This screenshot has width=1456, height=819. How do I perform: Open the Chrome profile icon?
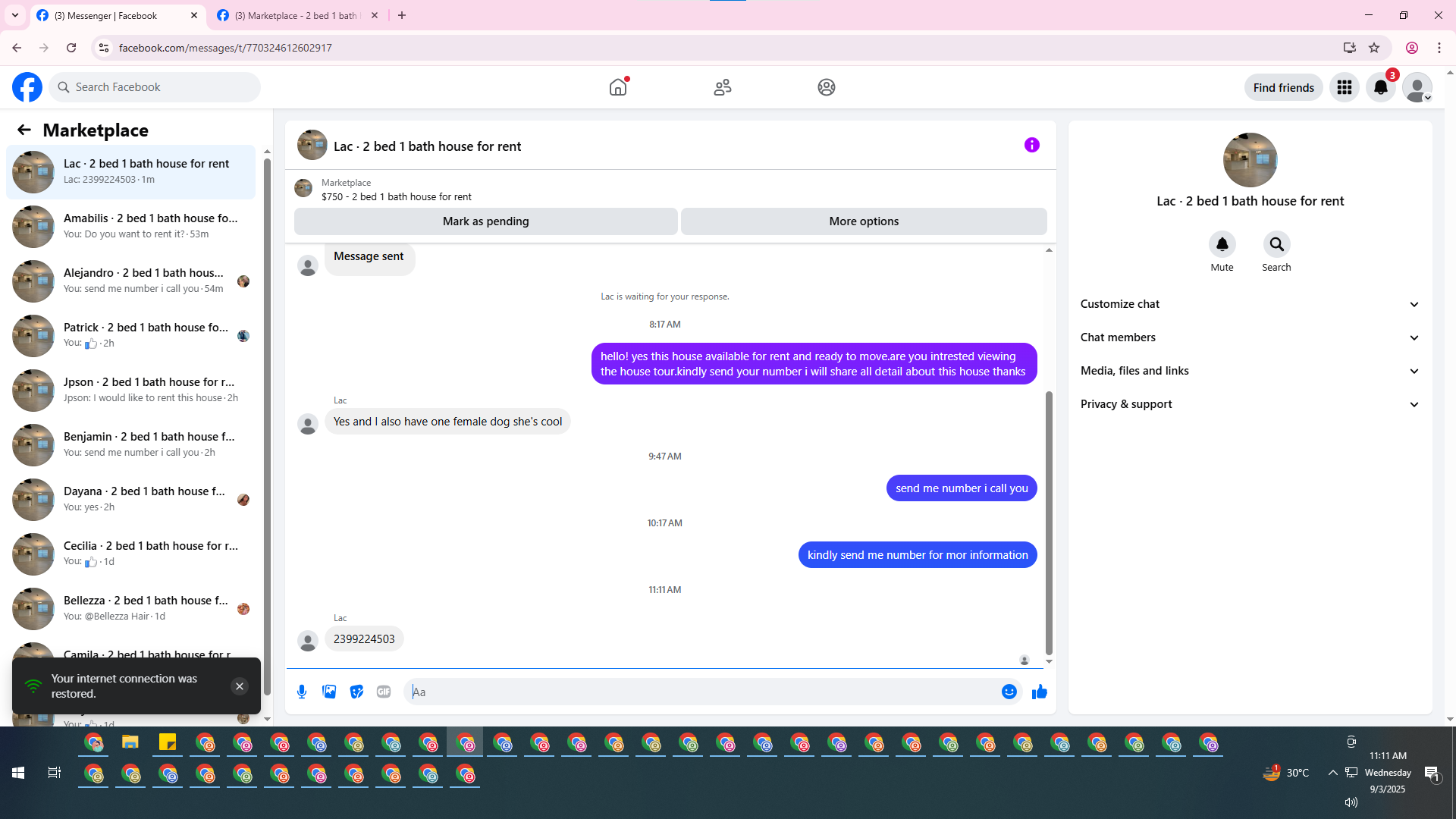(1412, 48)
